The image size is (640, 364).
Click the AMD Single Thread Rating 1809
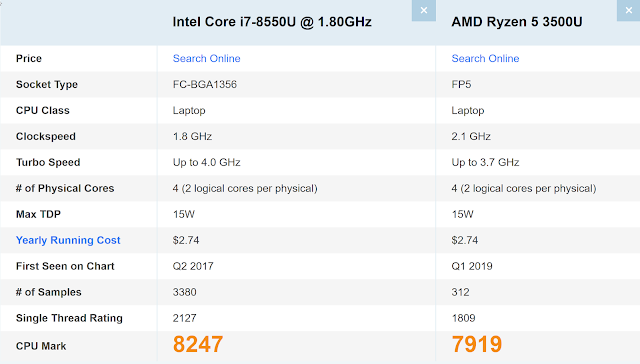coord(463,318)
